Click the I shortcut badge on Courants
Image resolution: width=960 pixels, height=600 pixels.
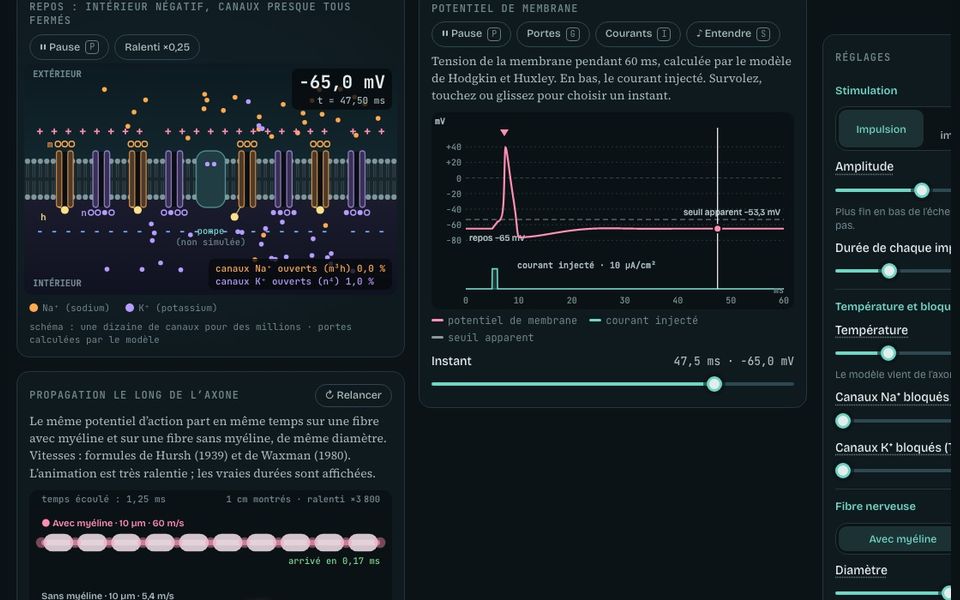664,34
